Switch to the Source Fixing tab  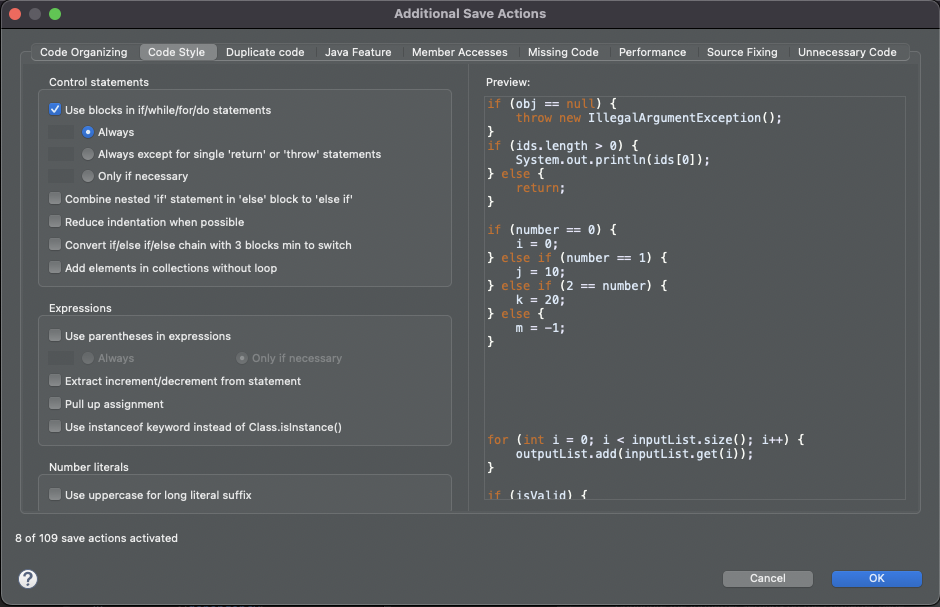pos(742,52)
